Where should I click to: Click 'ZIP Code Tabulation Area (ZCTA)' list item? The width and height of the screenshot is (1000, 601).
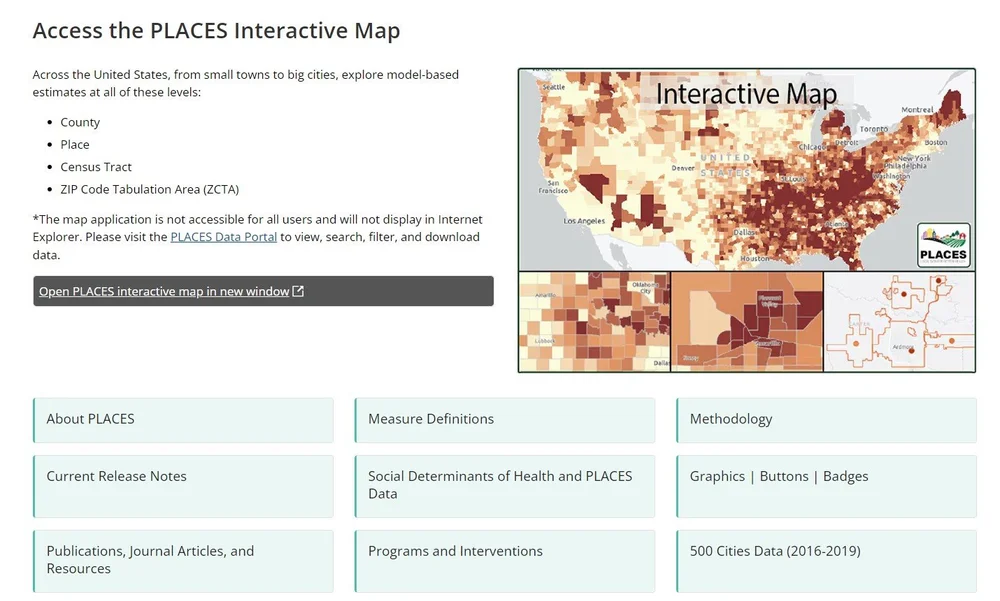click(149, 189)
